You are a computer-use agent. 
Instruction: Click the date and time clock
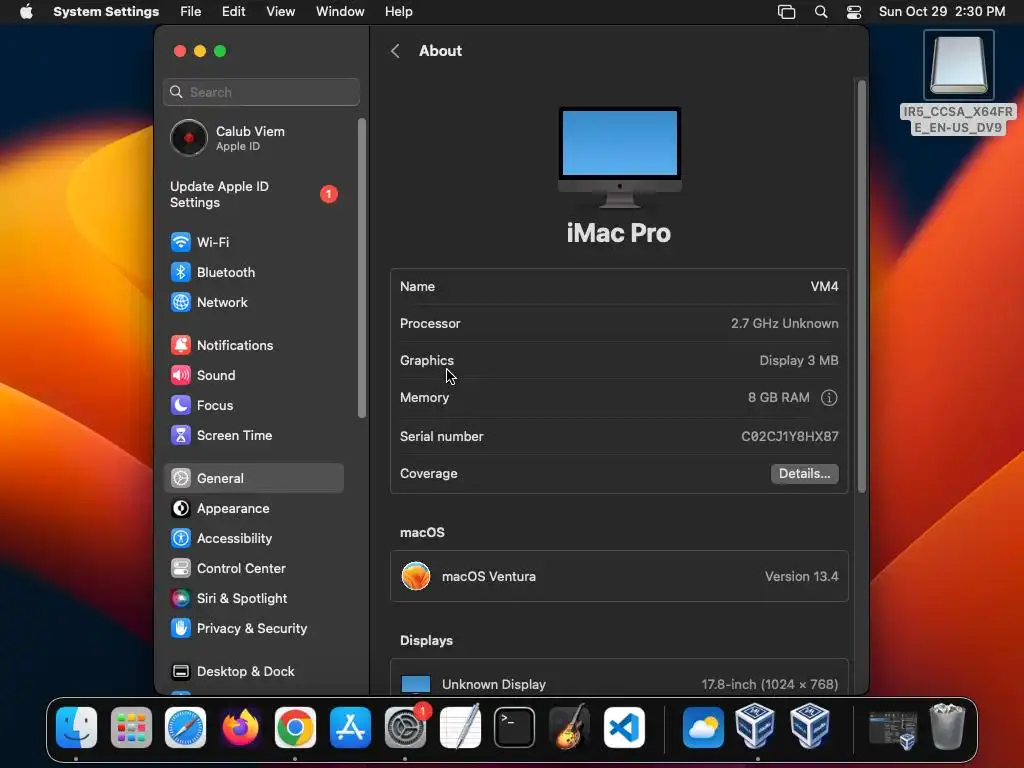942,12
